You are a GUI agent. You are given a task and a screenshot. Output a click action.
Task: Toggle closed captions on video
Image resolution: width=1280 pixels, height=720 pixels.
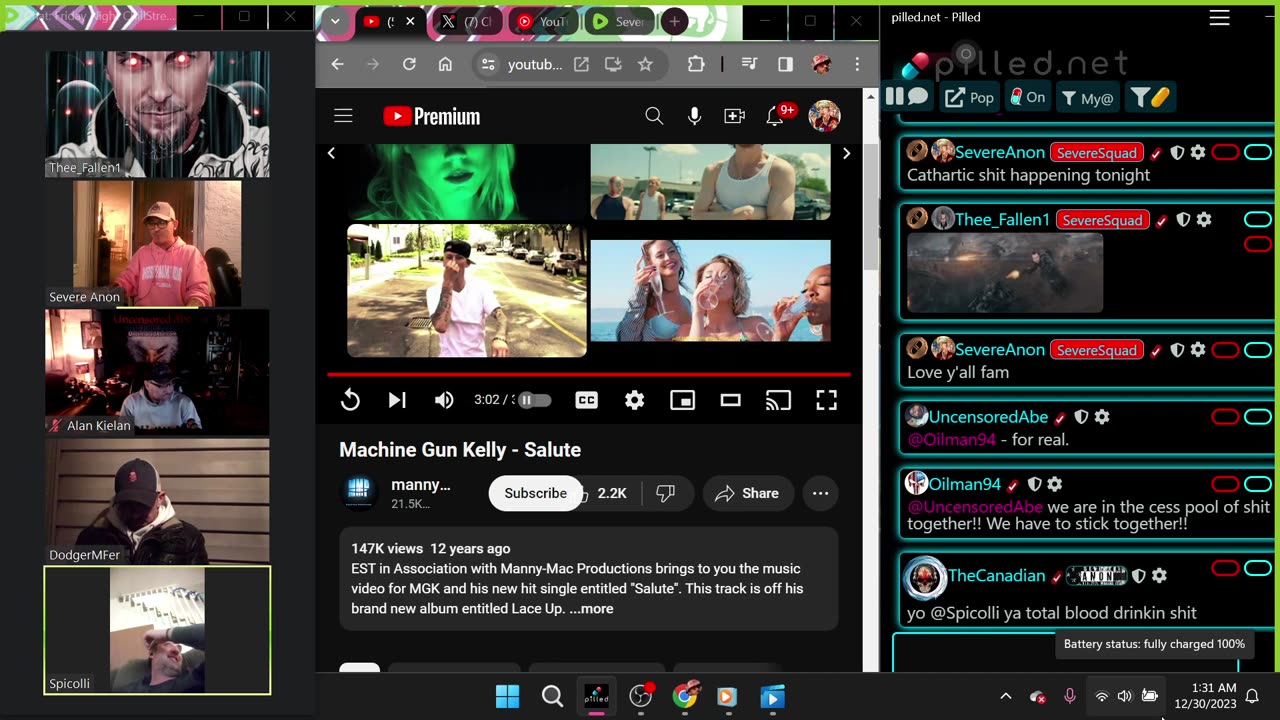pyautogui.click(x=586, y=400)
